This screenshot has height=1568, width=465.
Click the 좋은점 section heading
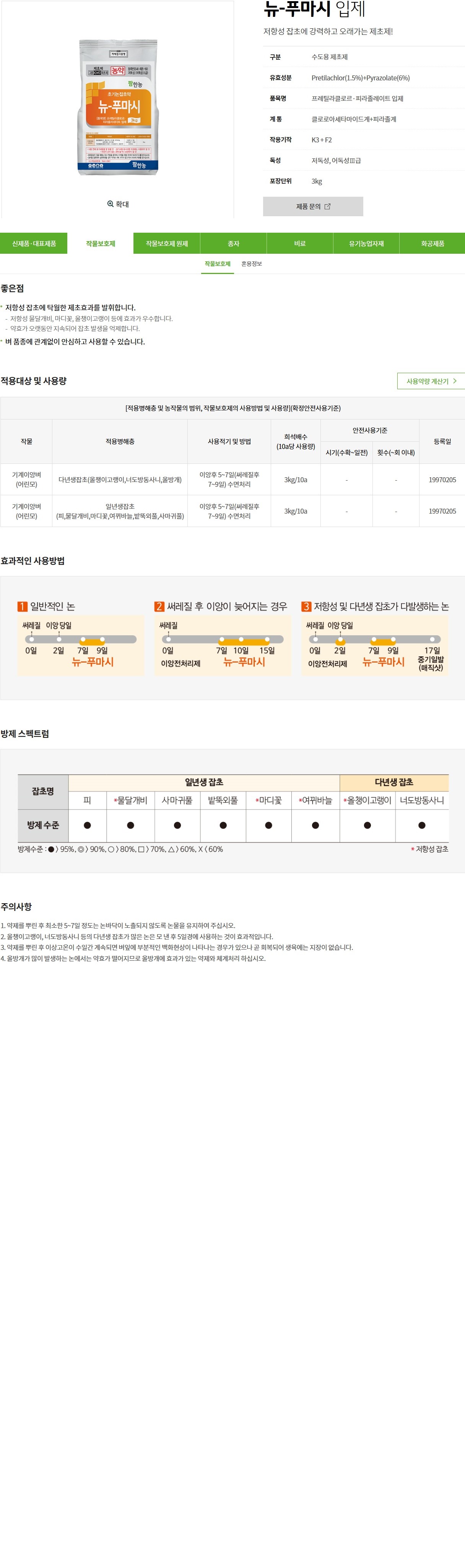pos(12,289)
